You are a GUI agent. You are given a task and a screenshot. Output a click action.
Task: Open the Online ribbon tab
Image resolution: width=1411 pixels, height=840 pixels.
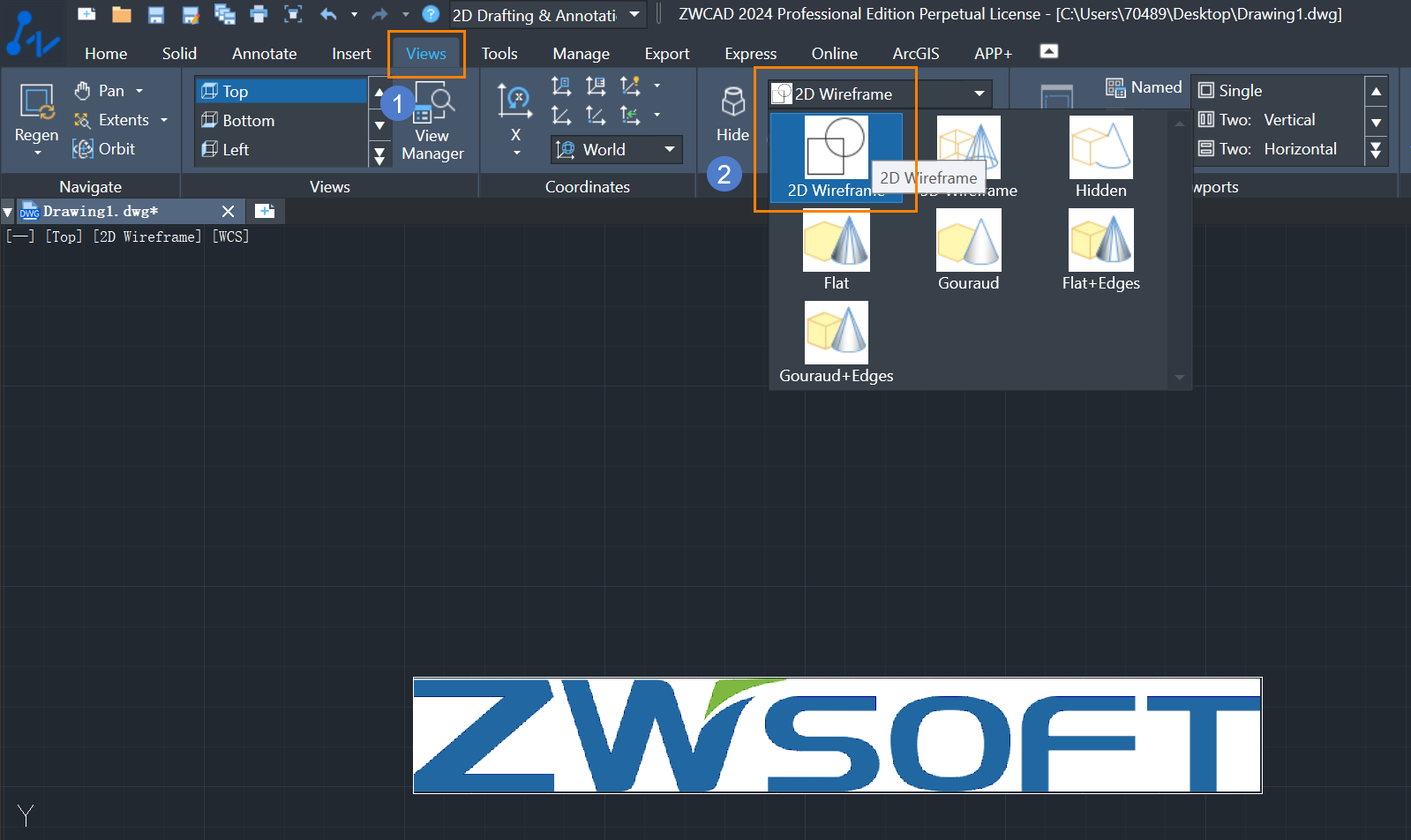[834, 54]
